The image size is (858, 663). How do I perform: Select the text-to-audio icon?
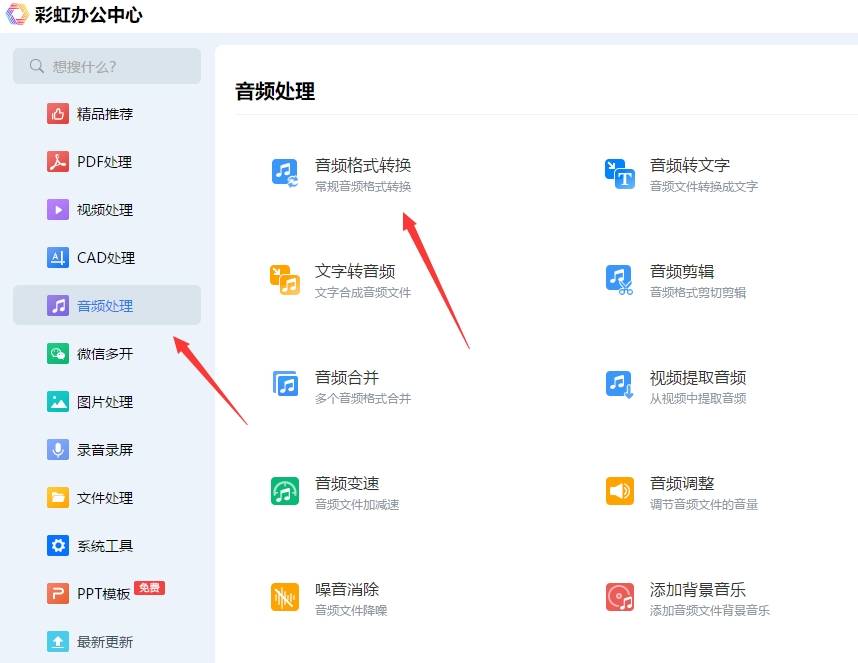pyautogui.click(x=285, y=279)
